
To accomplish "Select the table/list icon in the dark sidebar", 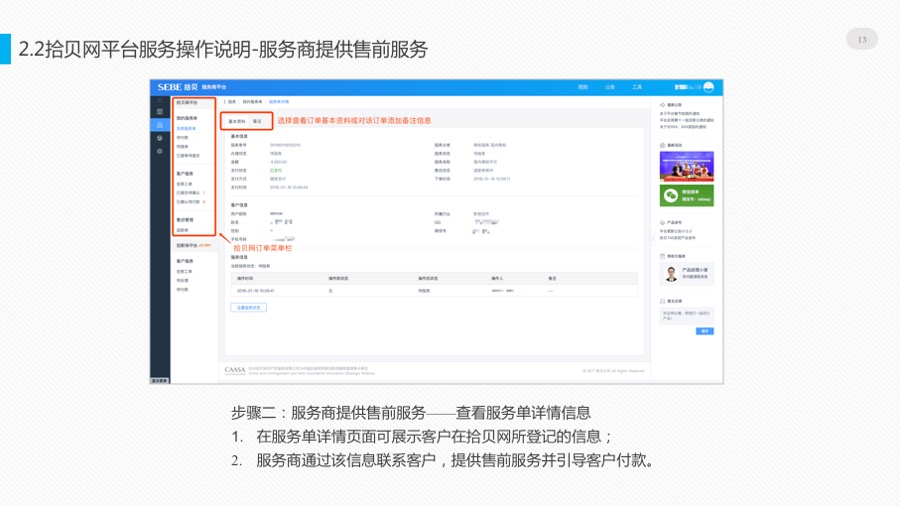I will (160, 111).
